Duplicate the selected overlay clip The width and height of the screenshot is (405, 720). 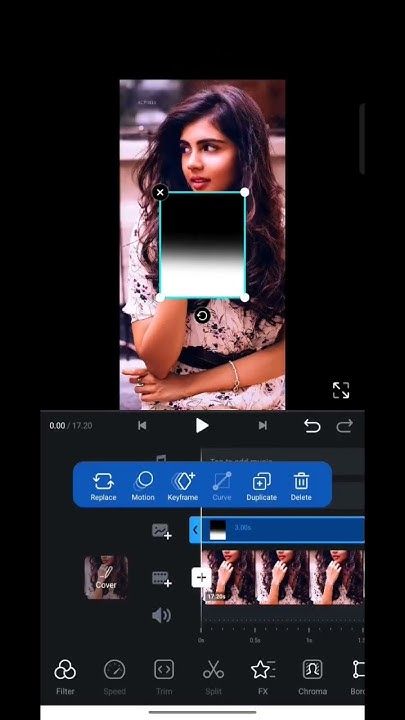coord(261,486)
